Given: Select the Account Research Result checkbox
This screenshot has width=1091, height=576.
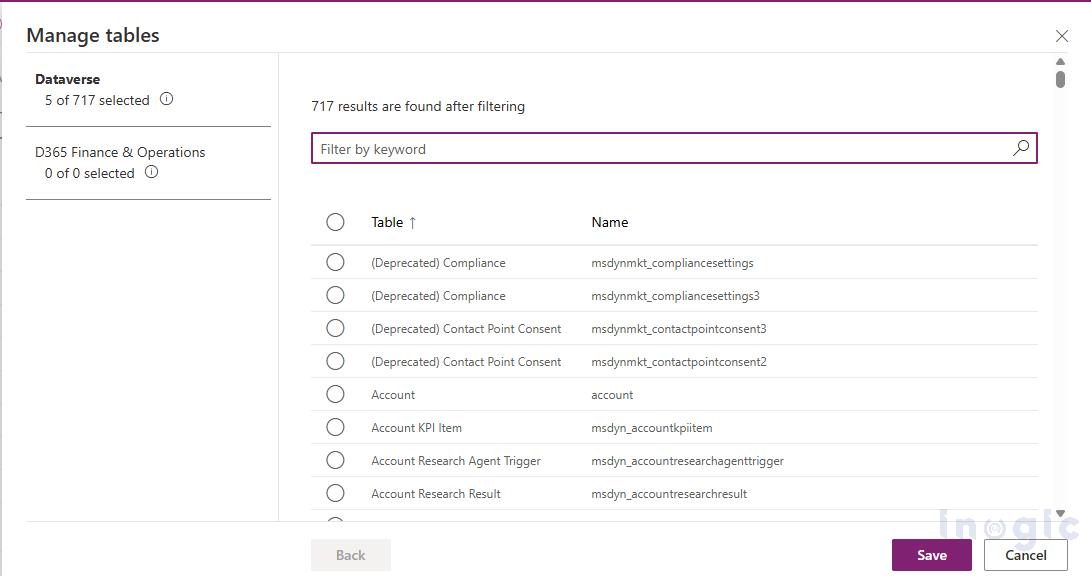Looking at the screenshot, I should pyautogui.click(x=335, y=493).
